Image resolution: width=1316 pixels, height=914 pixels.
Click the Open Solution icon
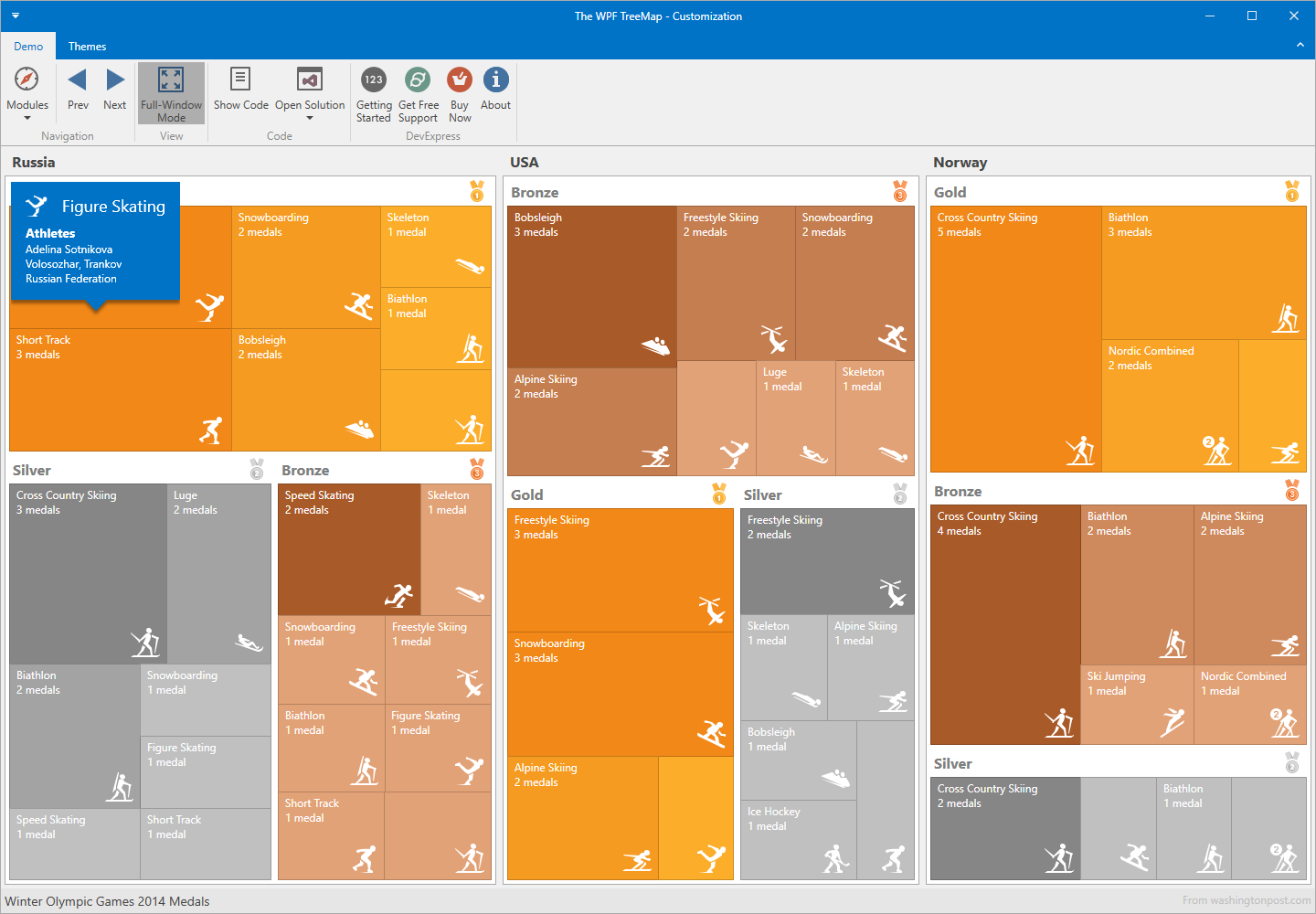309,80
